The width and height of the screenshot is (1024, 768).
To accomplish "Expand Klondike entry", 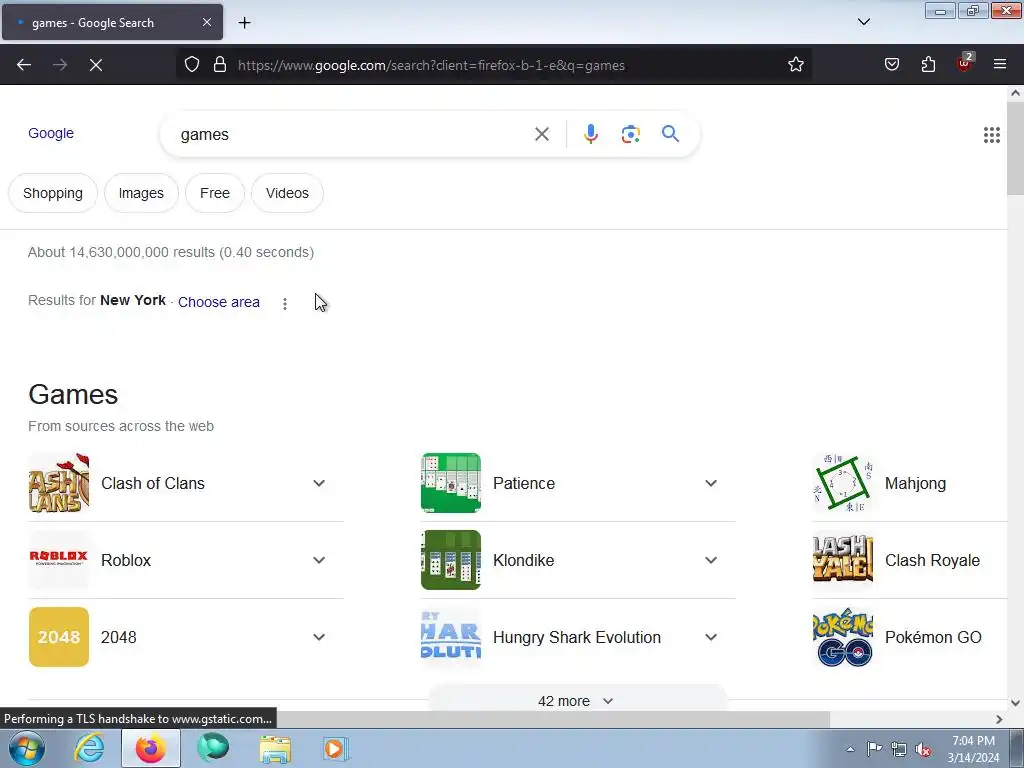I will (x=711, y=560).
